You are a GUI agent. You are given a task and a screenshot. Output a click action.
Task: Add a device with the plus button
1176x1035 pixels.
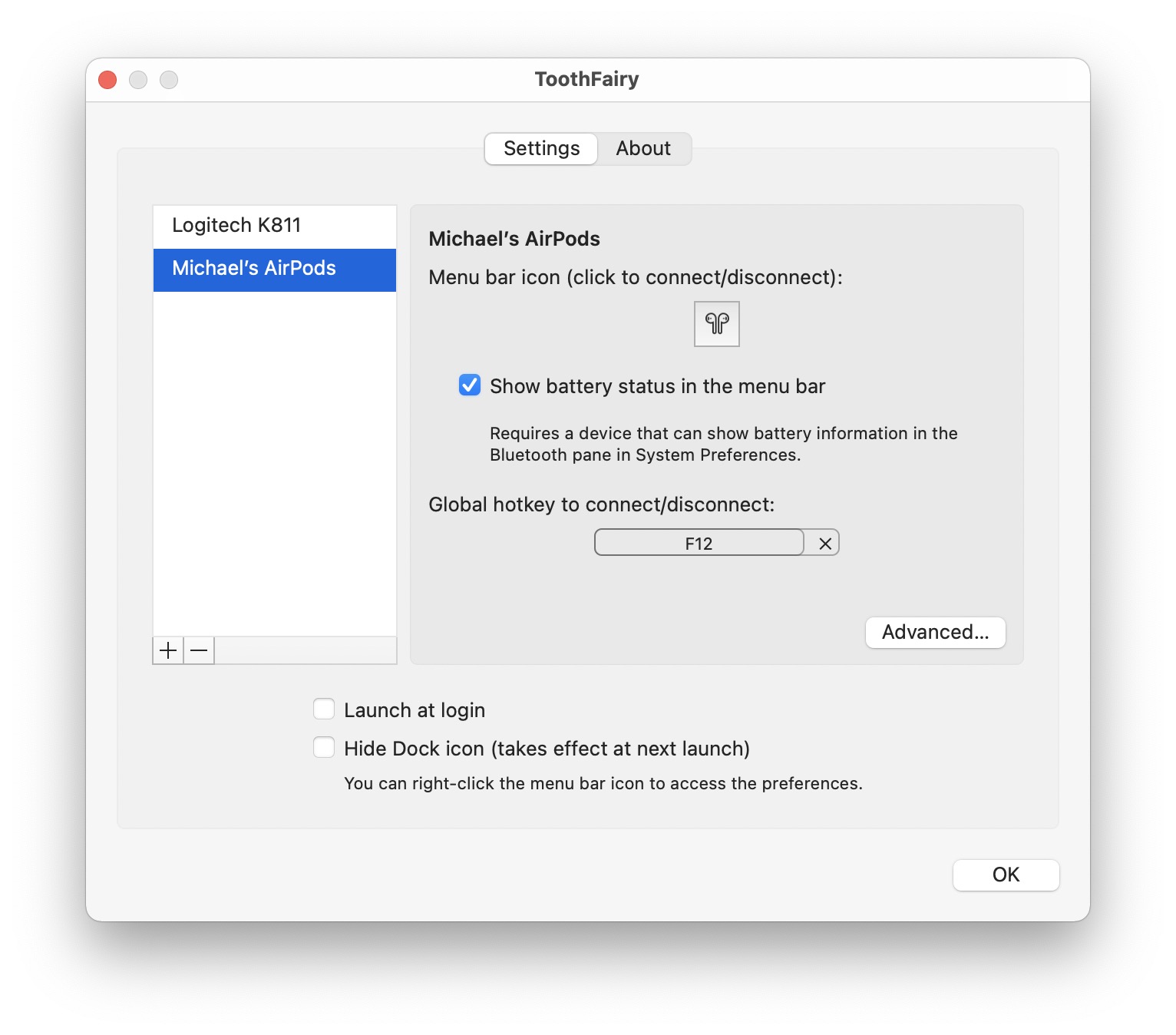[x=168, y=651]
